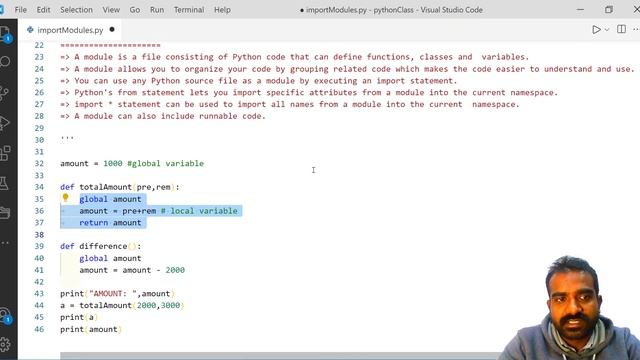Open the Manage gear menu
This screenshot has width=640, height=360.
(5, 344)
